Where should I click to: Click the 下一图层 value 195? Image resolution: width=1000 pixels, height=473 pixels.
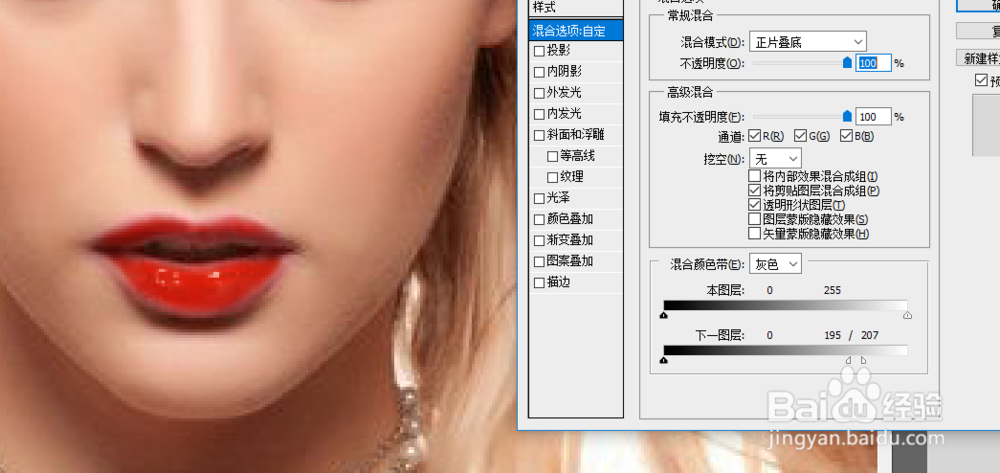(x=832, y=336)
